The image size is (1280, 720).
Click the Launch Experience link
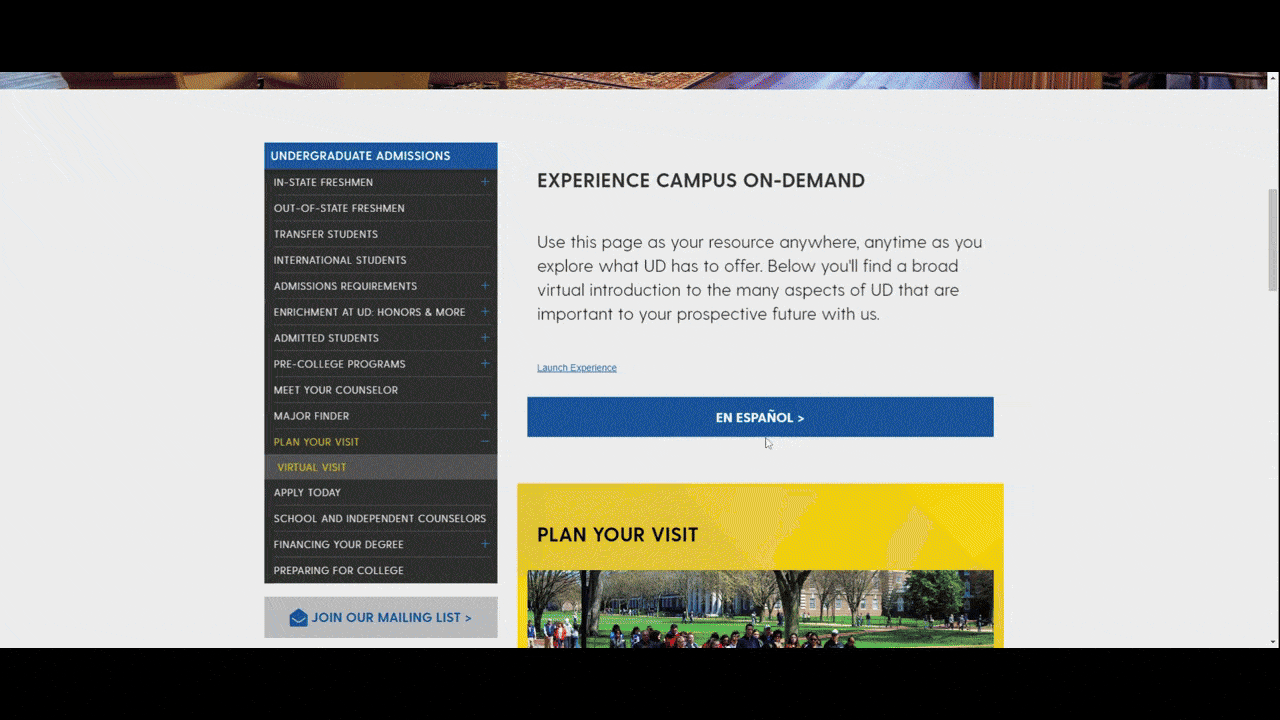577,368
